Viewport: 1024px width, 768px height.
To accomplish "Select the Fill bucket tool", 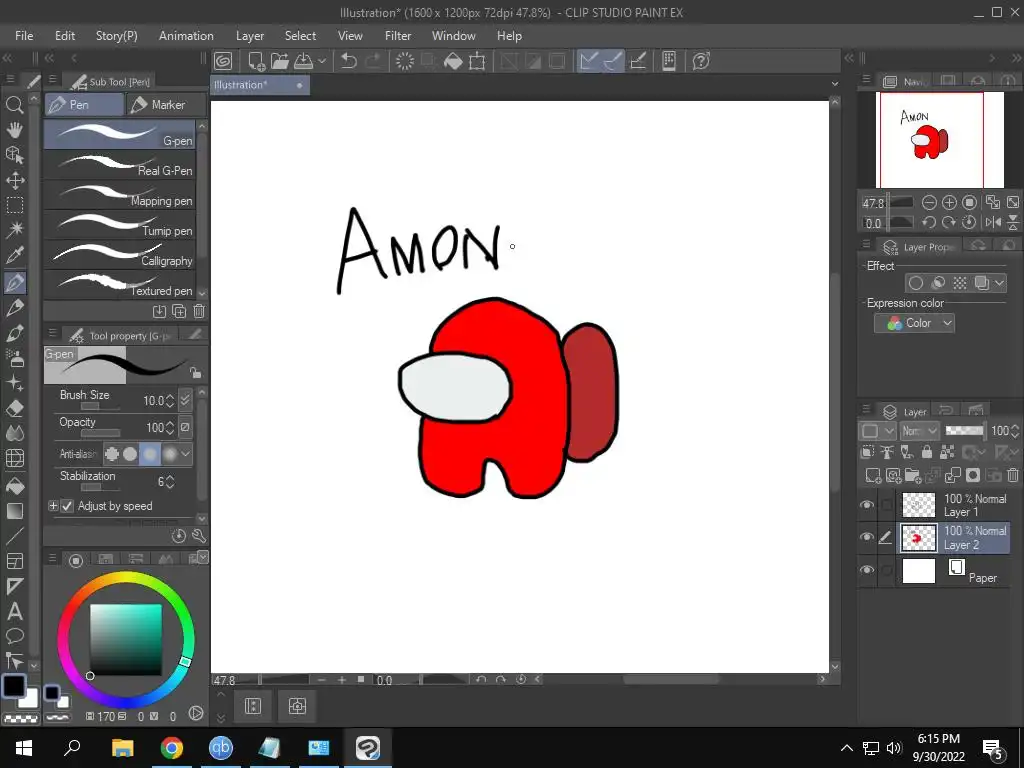I will (x=14, y=485).
